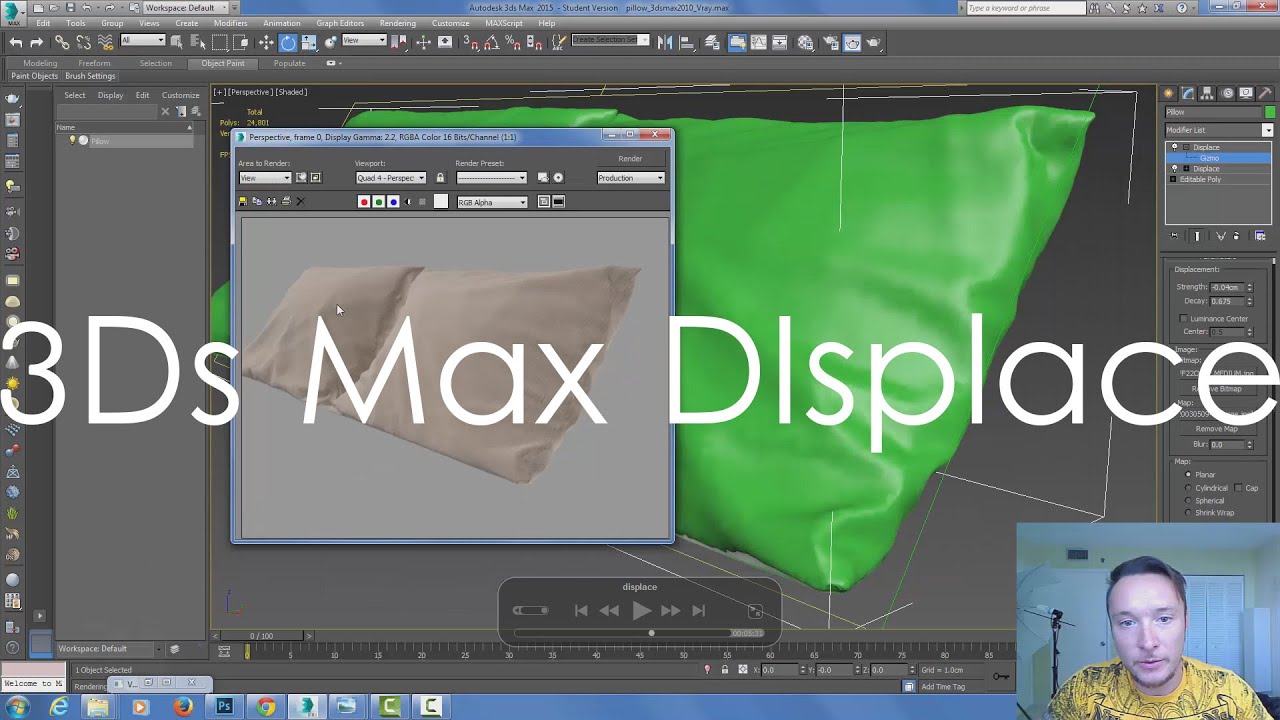This screenshot has height=720, width=1280.
Task: Open Photoshop from the taskbar
Action: click(x=224, y=707)
